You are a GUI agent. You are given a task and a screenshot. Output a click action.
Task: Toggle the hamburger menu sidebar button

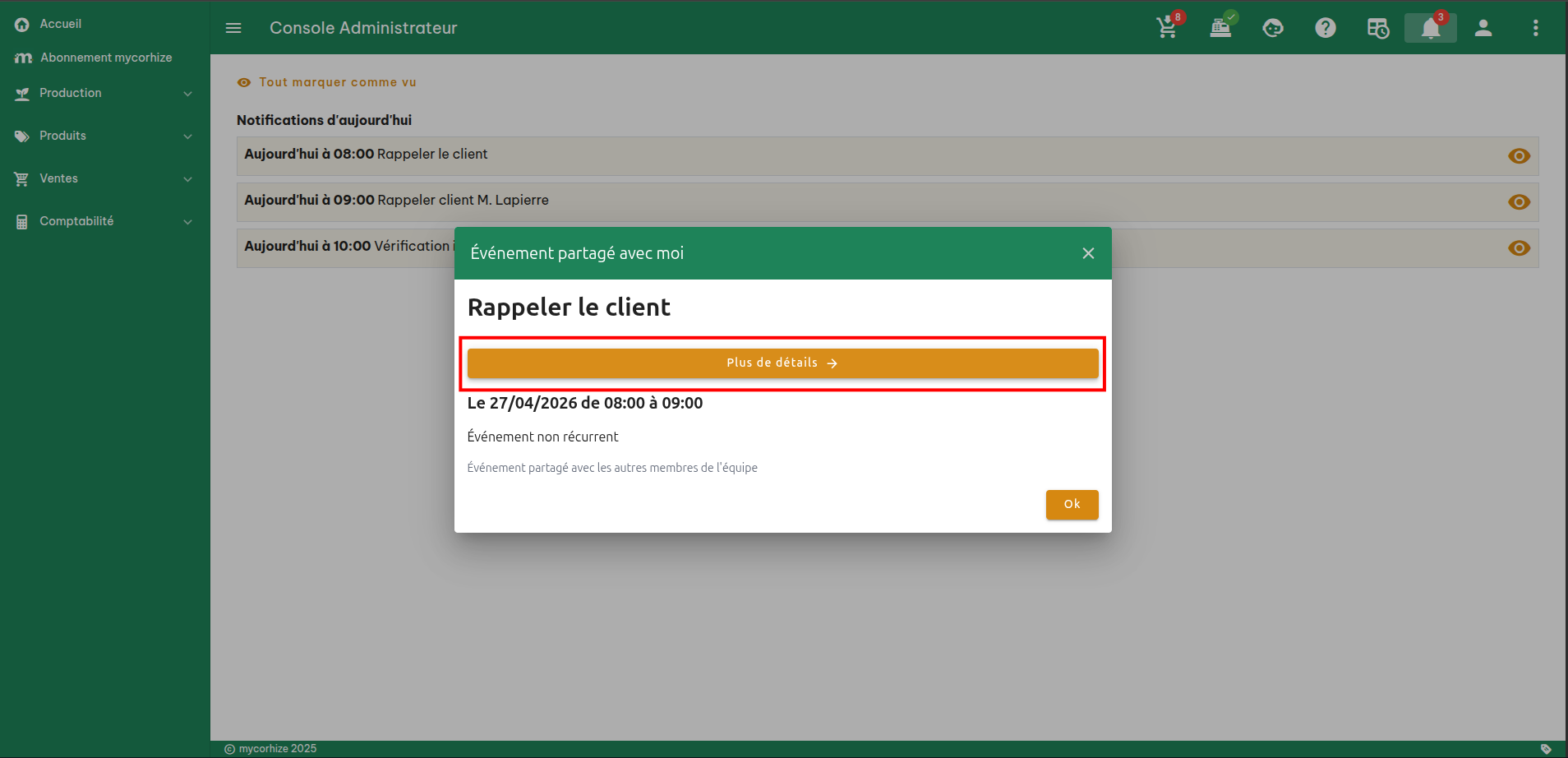tap(233, 28)
